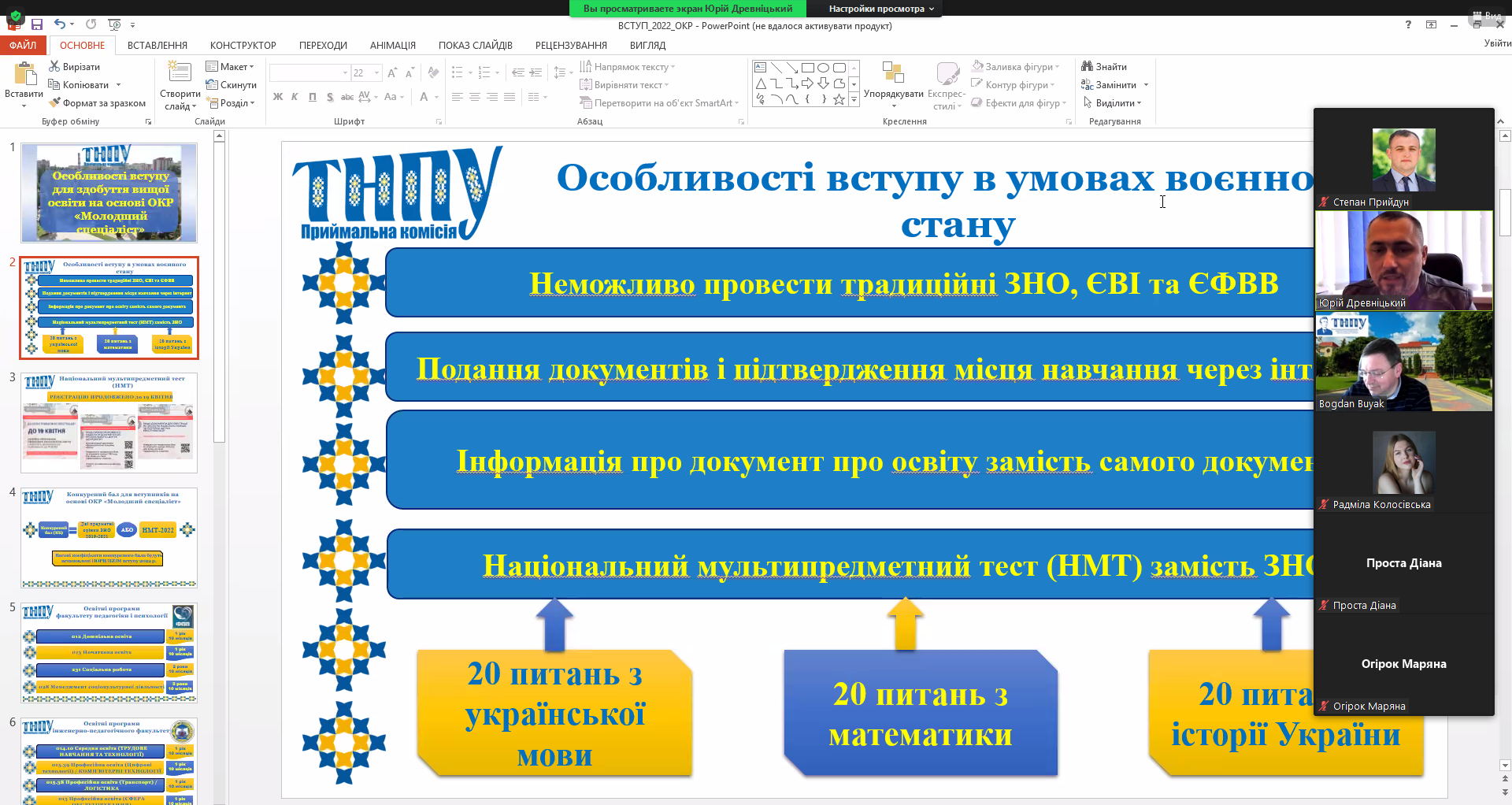Select the numbered list icon
Image resolution: width=1512 pixels, height=805 pixels.
484,72
